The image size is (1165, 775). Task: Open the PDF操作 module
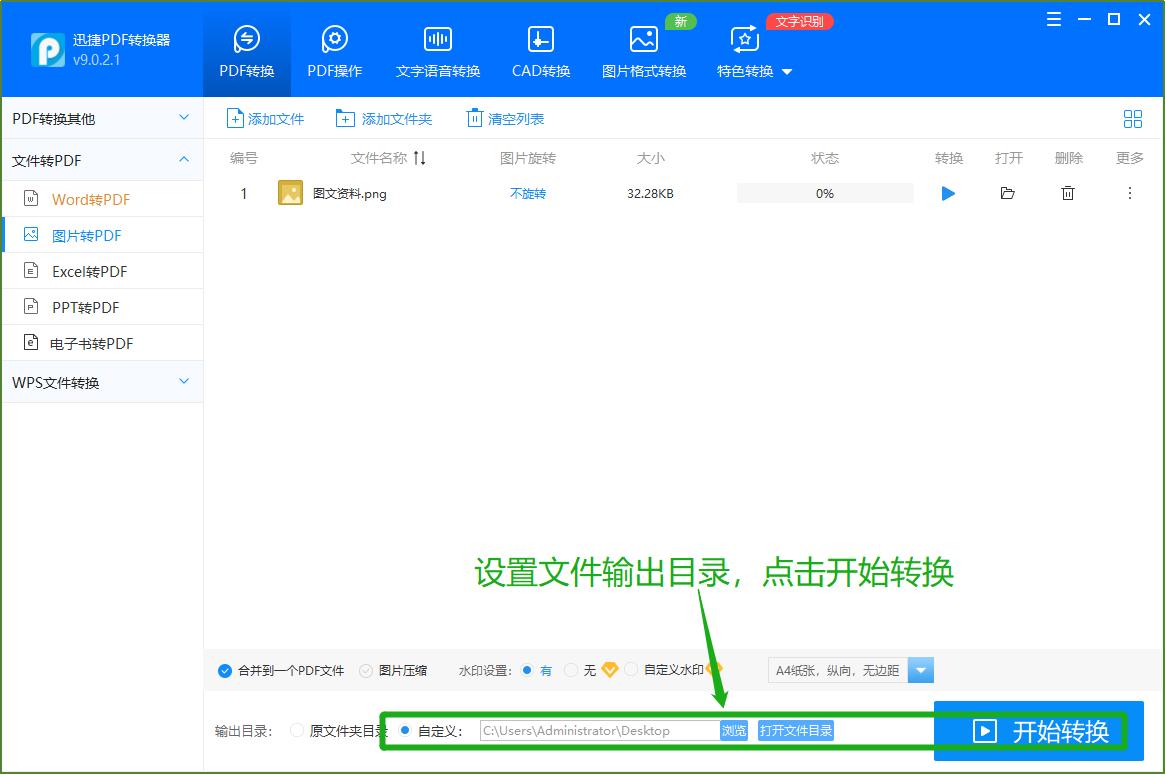(x=334, y=50)
